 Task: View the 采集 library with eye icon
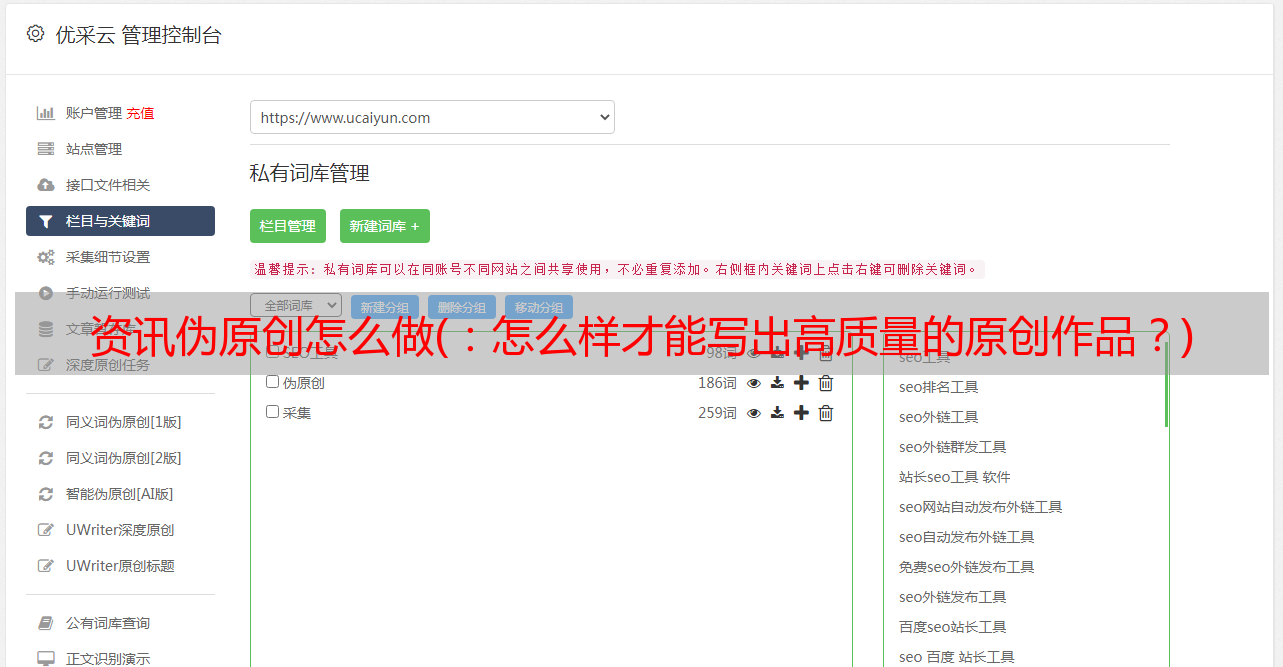click(x=754, y=413)
